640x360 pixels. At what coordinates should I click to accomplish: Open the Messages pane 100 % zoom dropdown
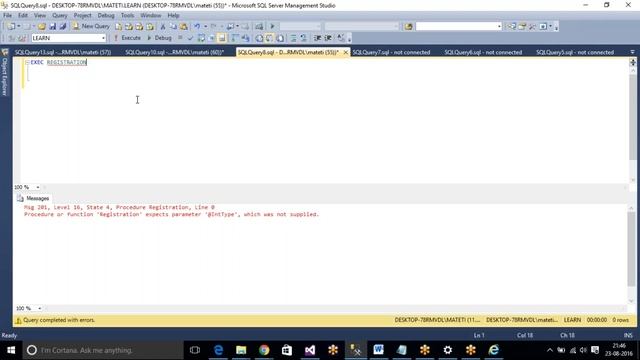pos(39,308)
